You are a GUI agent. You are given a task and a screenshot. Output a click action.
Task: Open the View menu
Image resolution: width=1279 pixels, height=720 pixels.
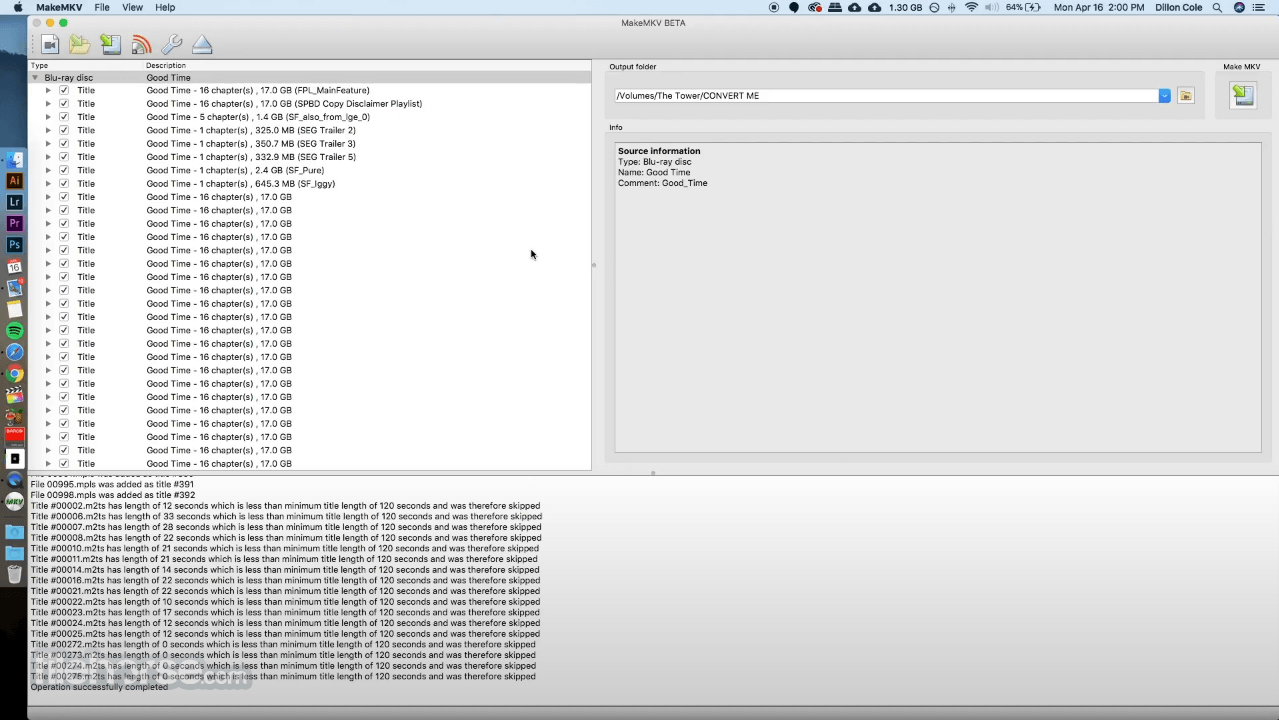(132, 7)
